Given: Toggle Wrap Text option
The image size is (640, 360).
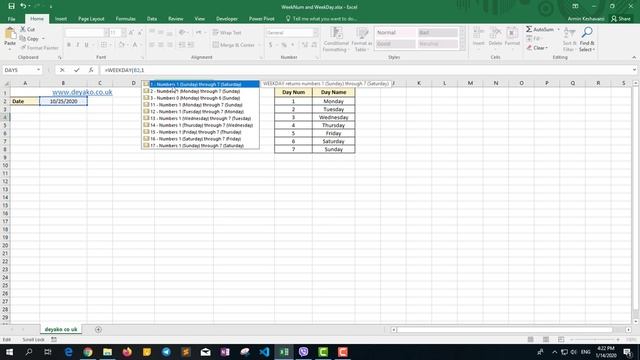Looking at the screenshot, I should (x=227, y=33).
